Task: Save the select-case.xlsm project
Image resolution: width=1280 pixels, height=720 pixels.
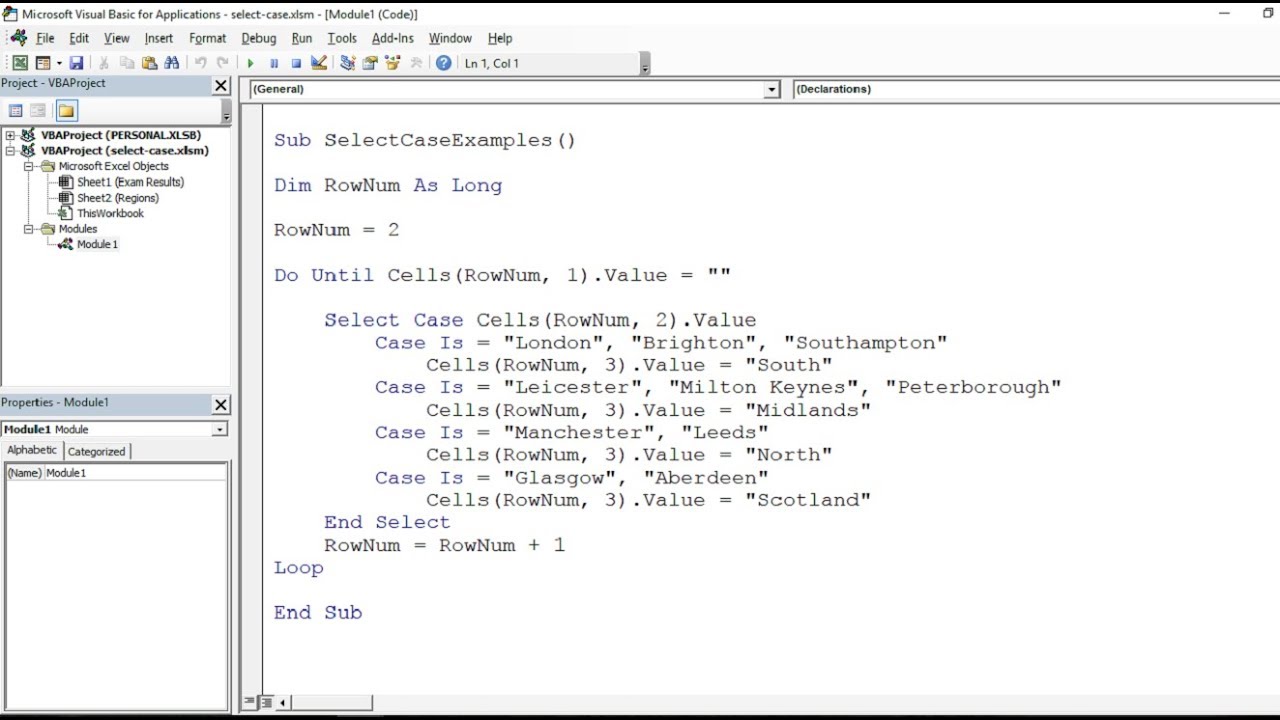Action: [x=76, y=63]
